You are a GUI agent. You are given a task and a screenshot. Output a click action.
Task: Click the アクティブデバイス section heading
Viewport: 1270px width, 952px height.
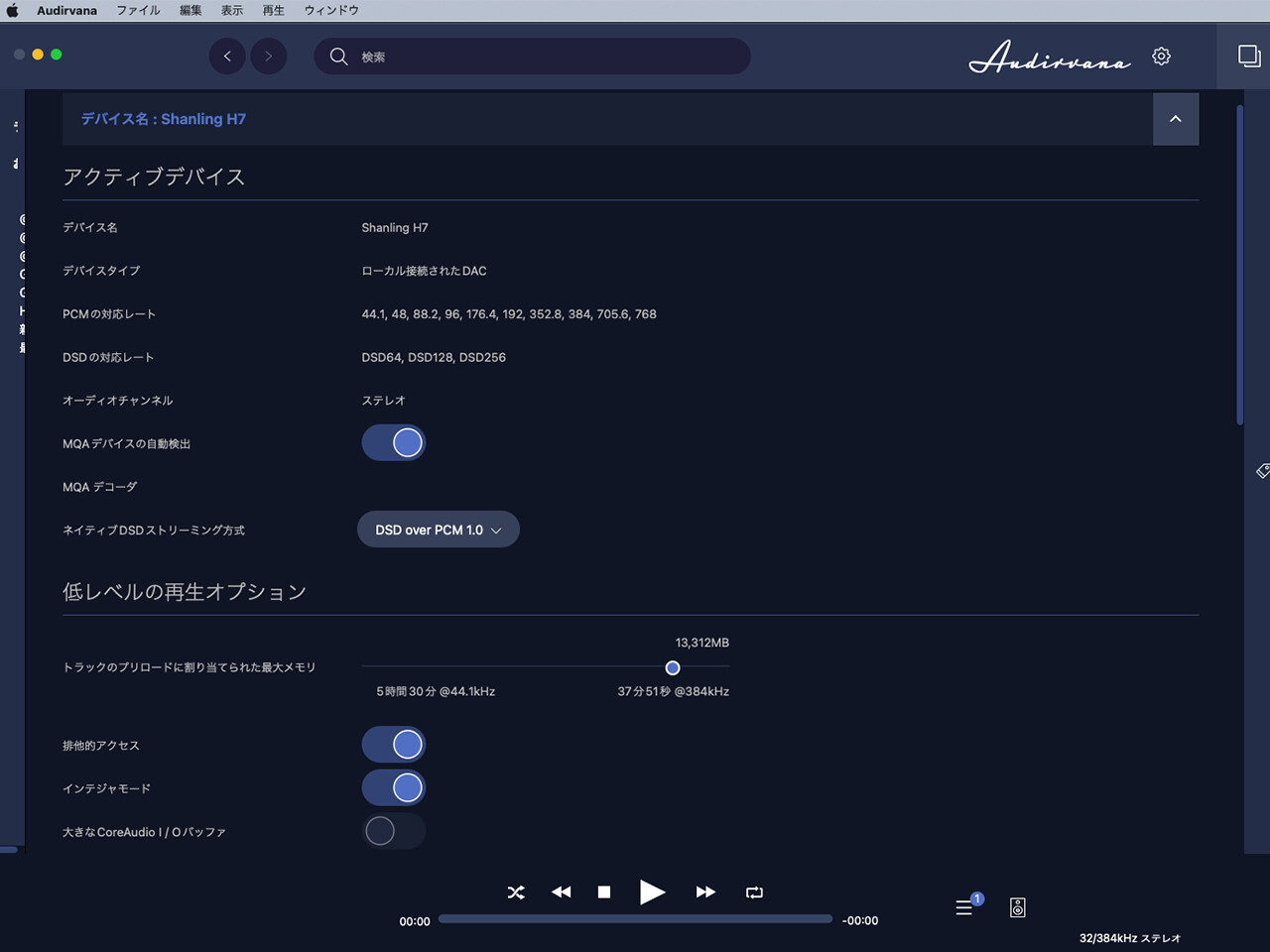[x=154, y=177]
